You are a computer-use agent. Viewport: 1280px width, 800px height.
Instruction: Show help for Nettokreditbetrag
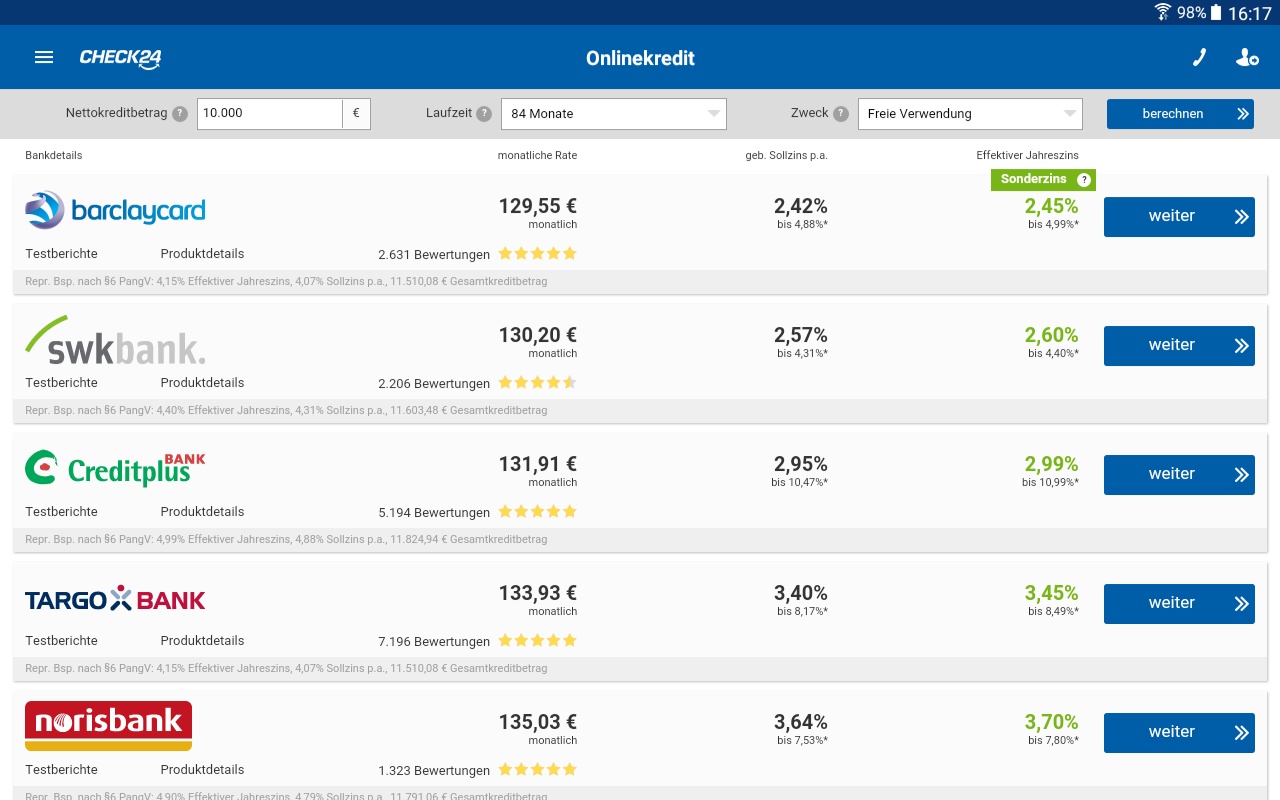180,114
